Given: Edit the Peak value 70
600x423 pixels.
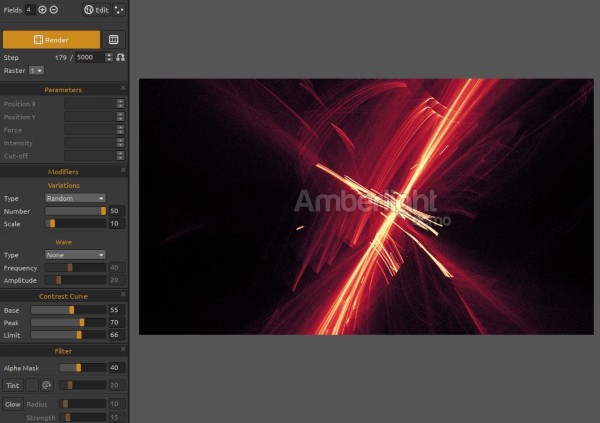Looking at the screenshot, I should pos(117,323).
